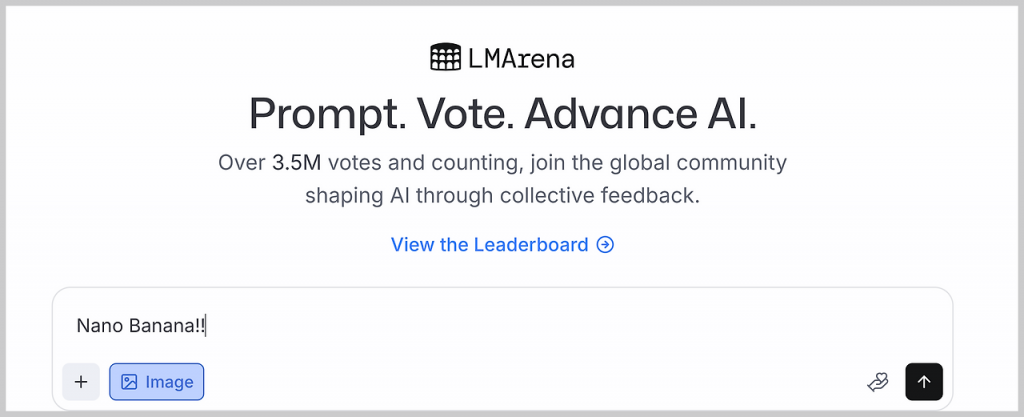1024x417 pixels.
Task: Click Advance AI in the headline
Action: (x=640, y=113)
